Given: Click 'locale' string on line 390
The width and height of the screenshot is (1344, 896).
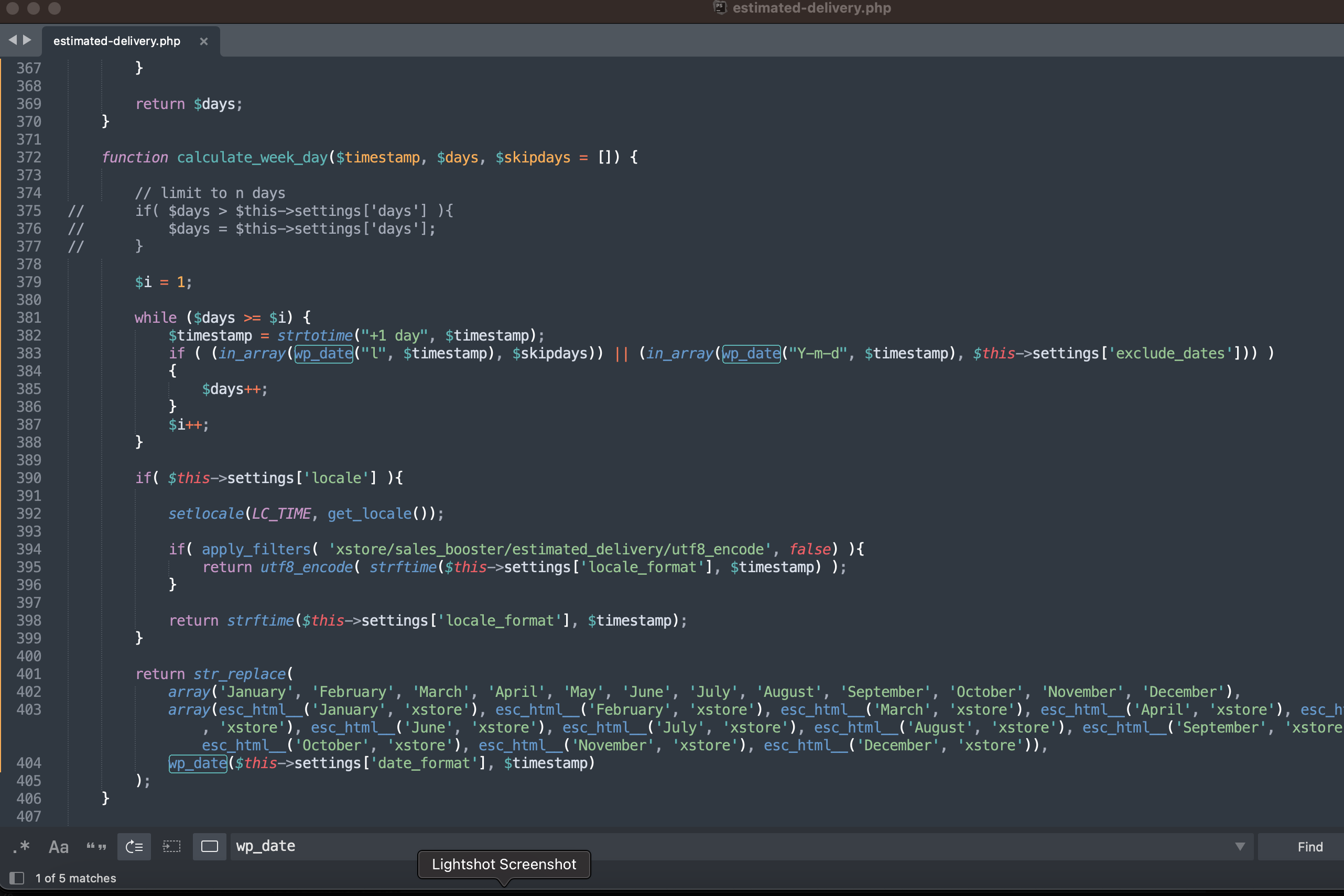Looking at the screenshot, I should pyautogui.click(x=336, y=478).
